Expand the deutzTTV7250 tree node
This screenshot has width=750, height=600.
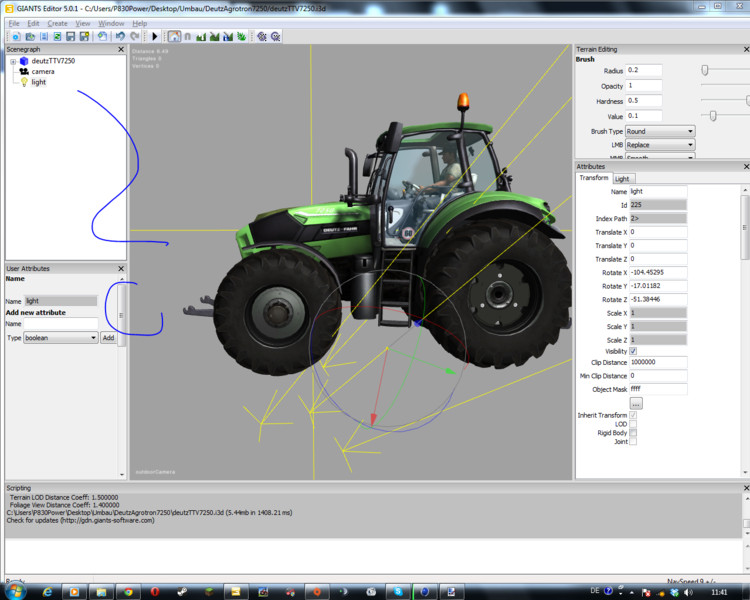(x=13, y=61)
